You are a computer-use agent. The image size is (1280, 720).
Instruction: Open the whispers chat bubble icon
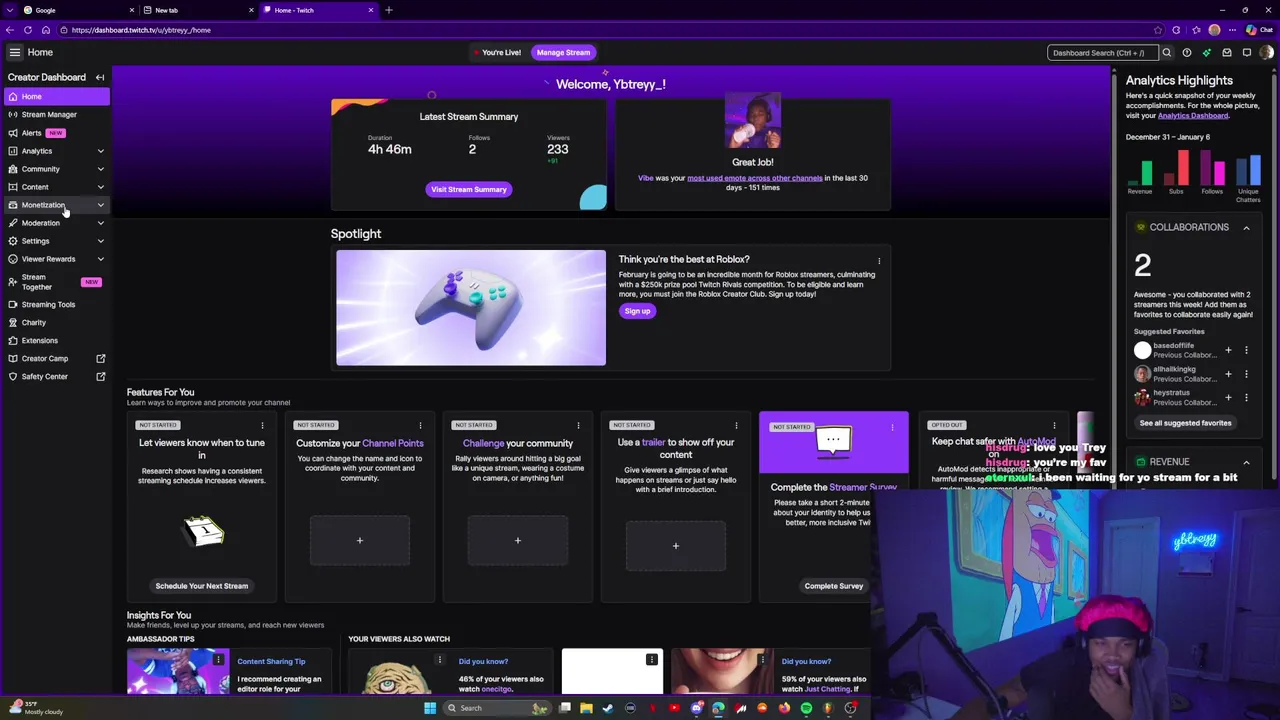tap(1247, 52)
